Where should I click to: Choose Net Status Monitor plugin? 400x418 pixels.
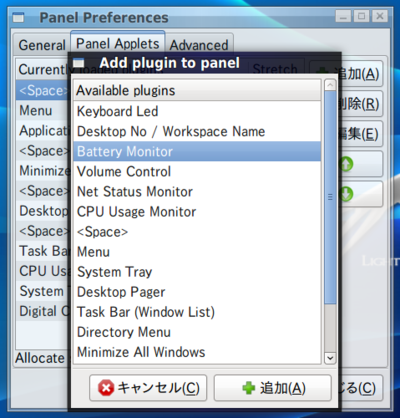click(x=197, y=192)
